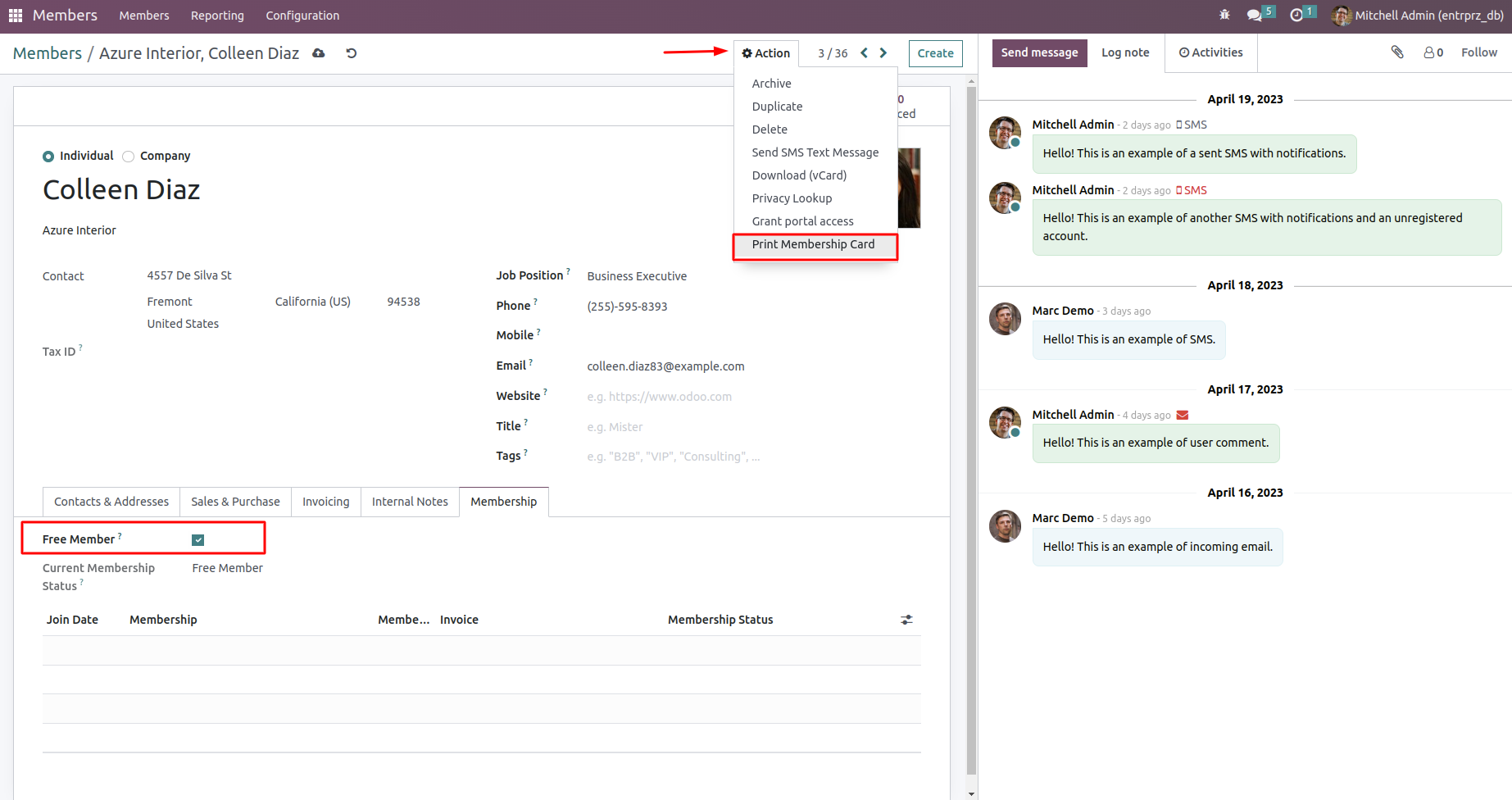Click the Create button
Image resolution: width=1512 pixels, height=800 pixels.
[x=935, y=53]
